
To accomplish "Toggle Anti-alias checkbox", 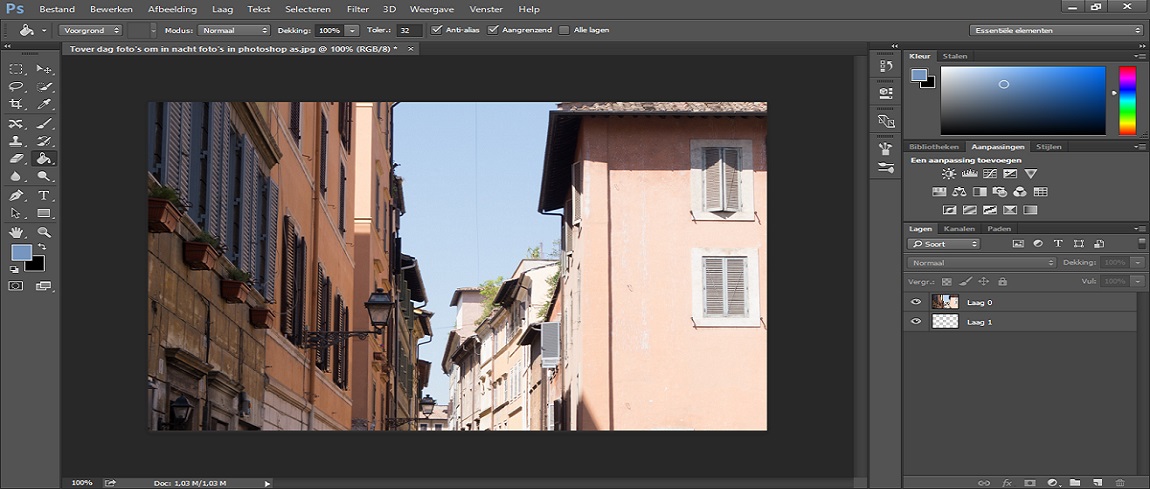I will 437,30.
